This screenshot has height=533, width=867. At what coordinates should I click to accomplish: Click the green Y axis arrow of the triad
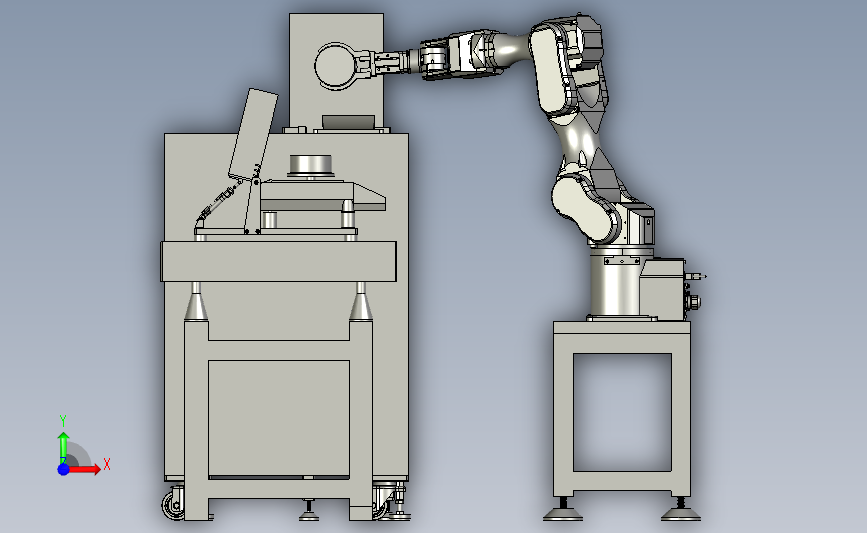[x=64, y=448]
